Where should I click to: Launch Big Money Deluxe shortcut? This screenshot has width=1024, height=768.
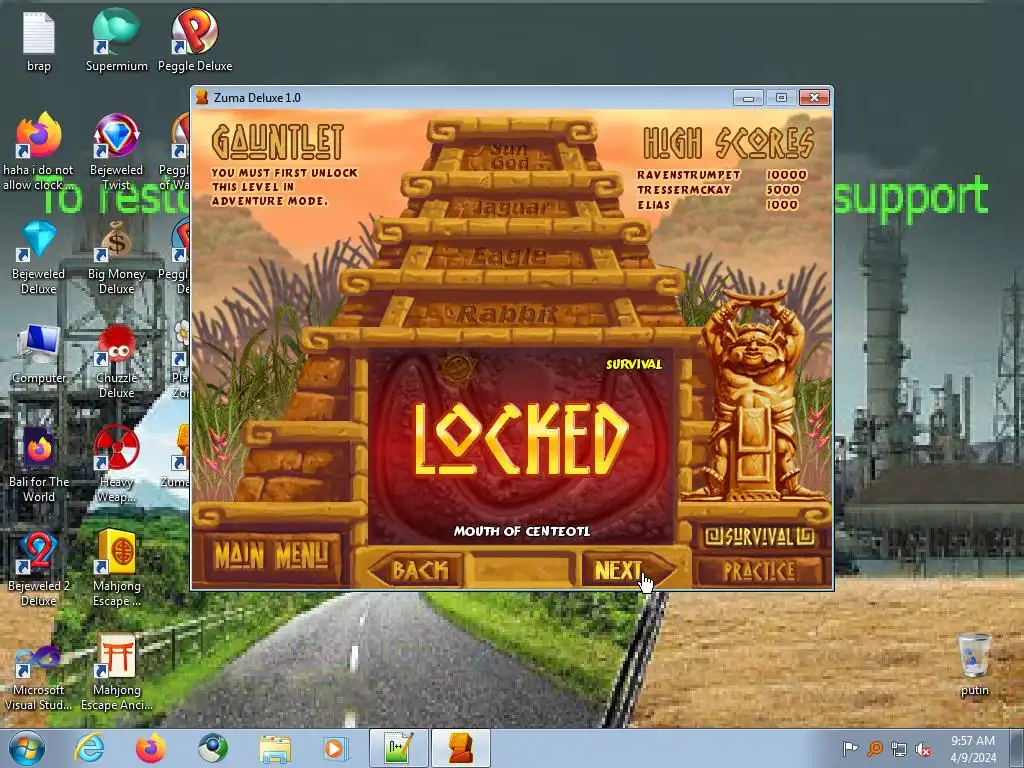click(116, 257)
